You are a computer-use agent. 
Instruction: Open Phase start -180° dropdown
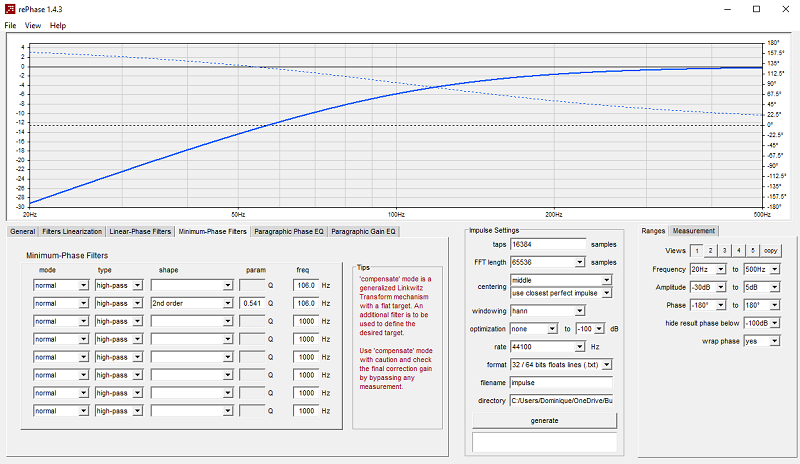pos(708,305)
